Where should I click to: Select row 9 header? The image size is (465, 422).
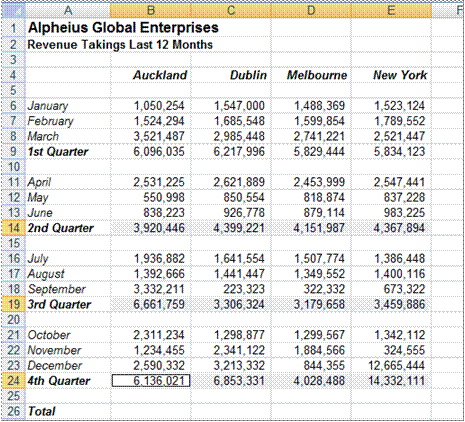pyautogui.click(x=13, y=152)
